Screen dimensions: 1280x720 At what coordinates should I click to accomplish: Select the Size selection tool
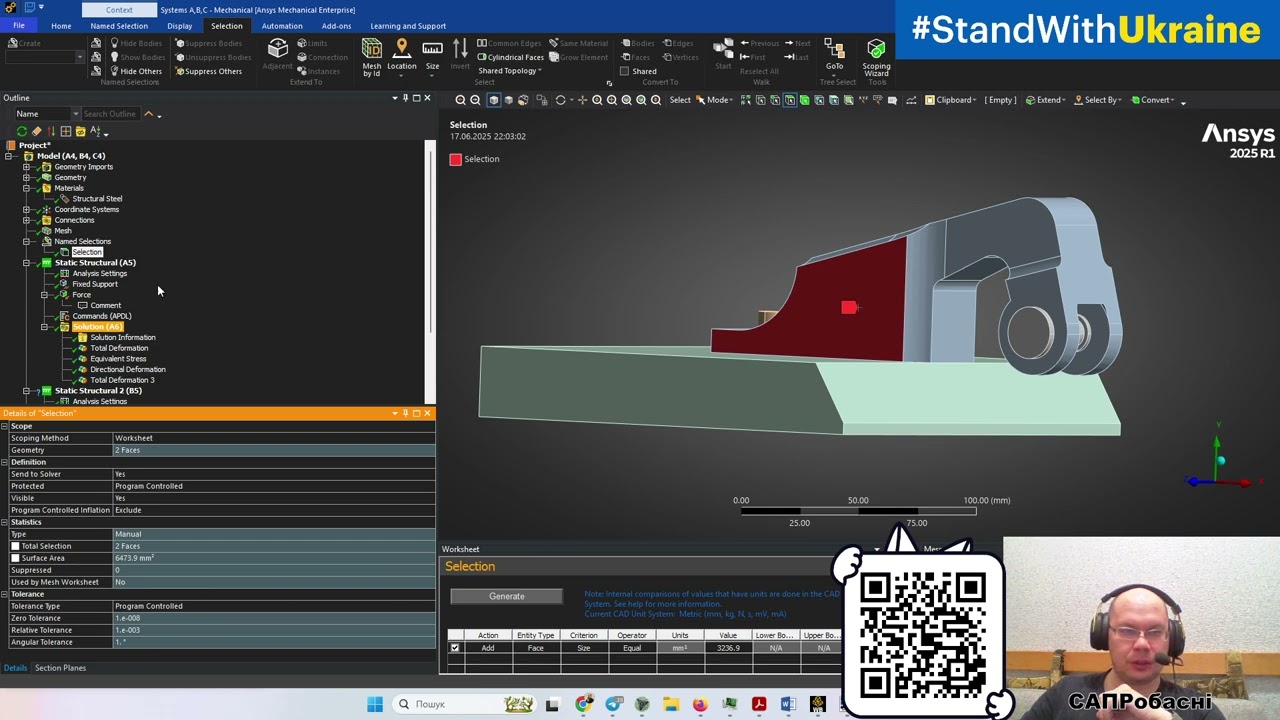(432, 56)
